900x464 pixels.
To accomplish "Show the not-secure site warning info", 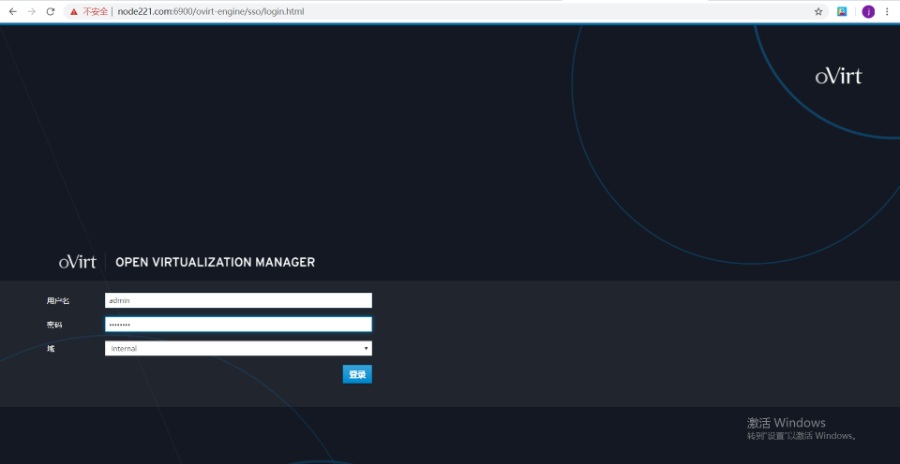I will (x=74, y=11).
